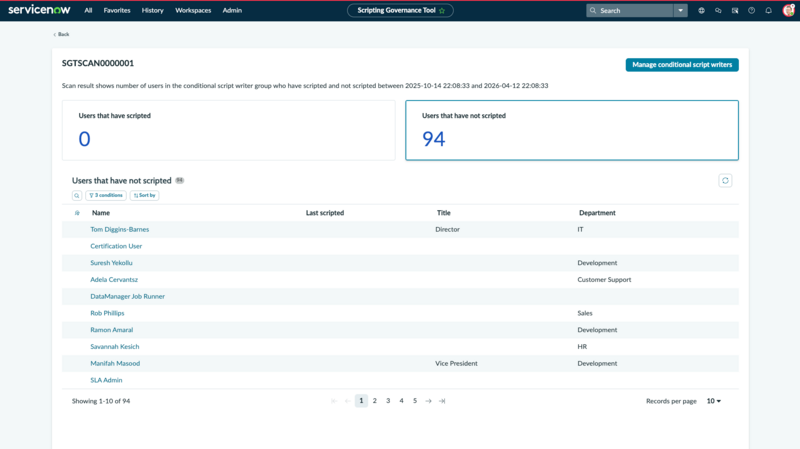This screenshot has width=800, height=449.
Task: Jump to last page arrow
Action: pyautogui.click(x=442, y=401)
